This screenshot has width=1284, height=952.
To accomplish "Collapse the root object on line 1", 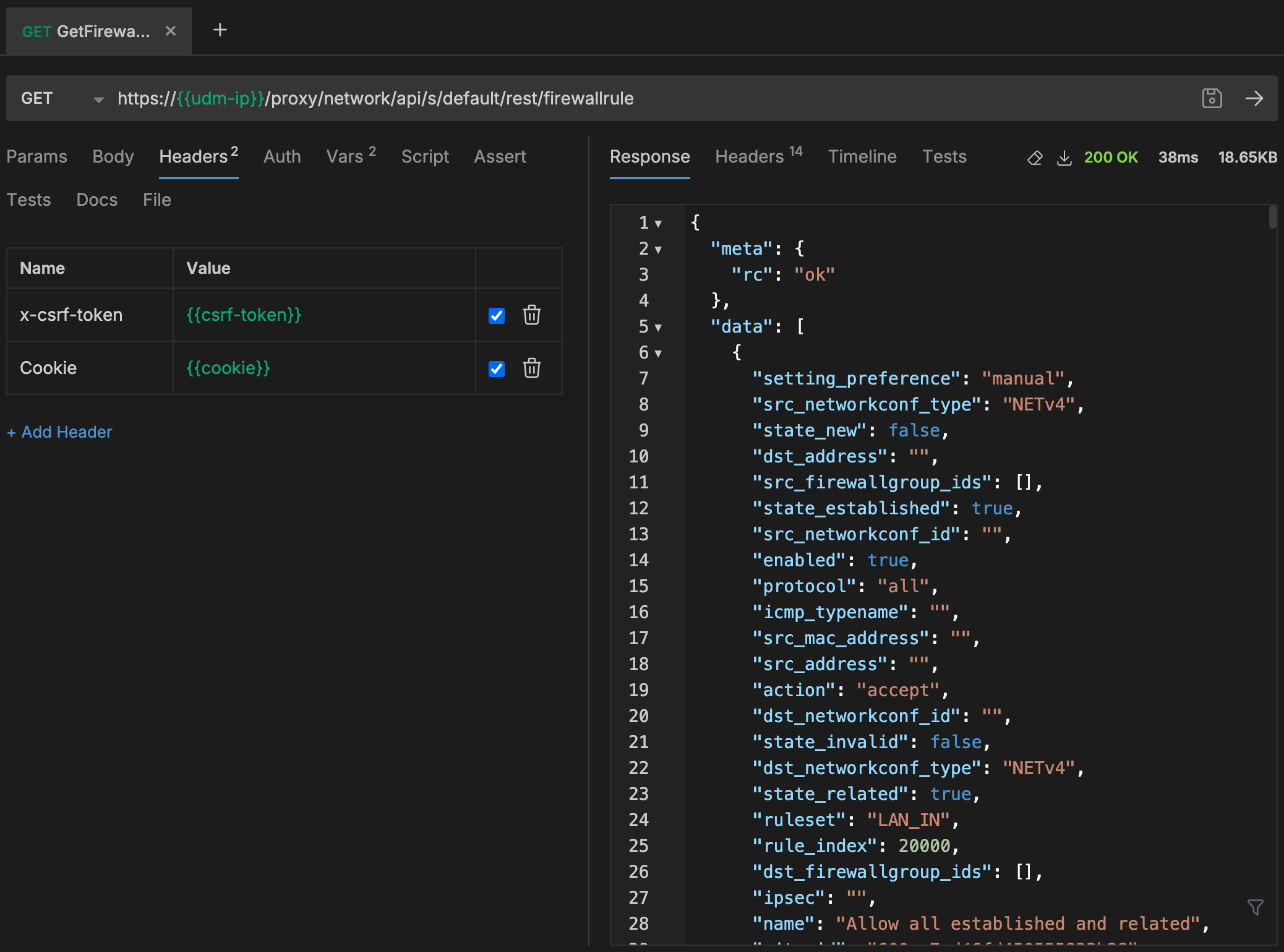I will (658, 224).
